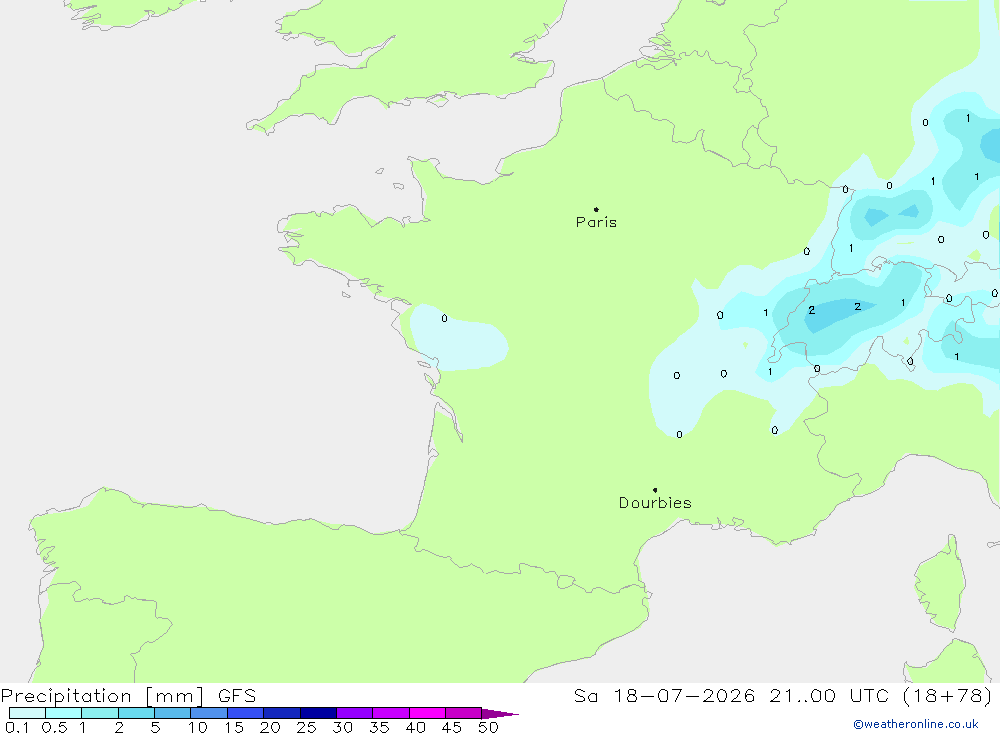1000x733 pixels.
Task: Click the '0' value in the Atlantic coast rain patch
Action: point(445,318)
